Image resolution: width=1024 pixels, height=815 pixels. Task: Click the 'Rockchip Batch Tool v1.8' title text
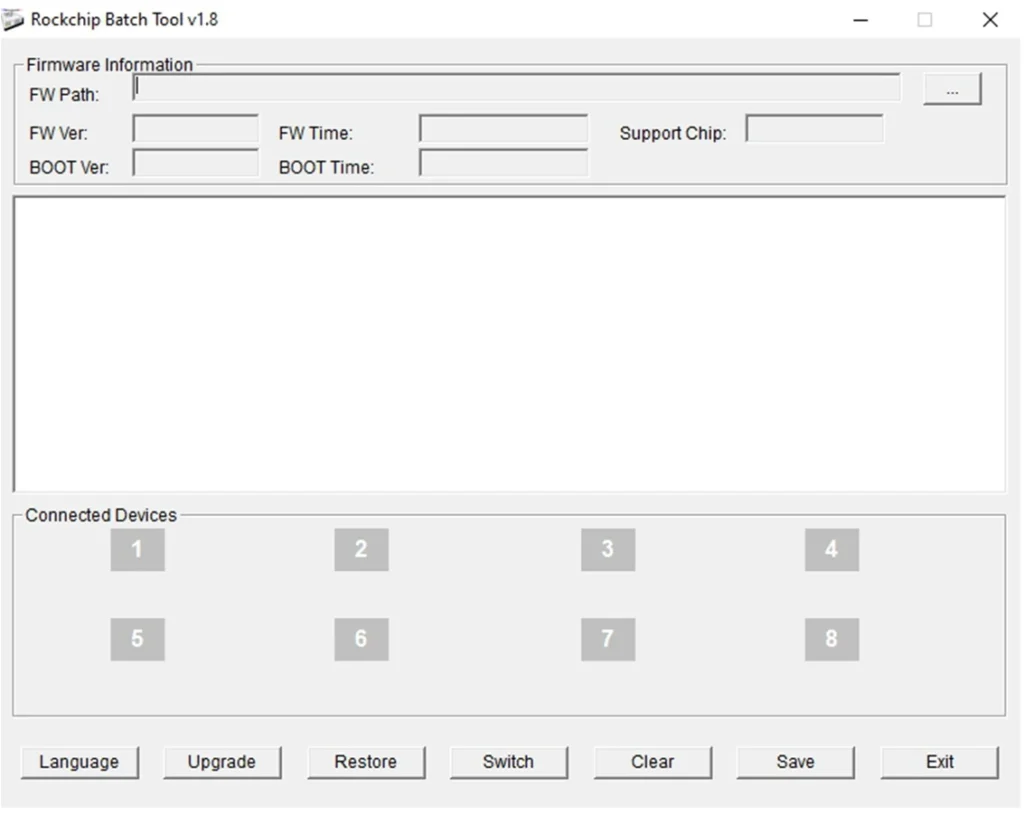(x=124, y=20)
